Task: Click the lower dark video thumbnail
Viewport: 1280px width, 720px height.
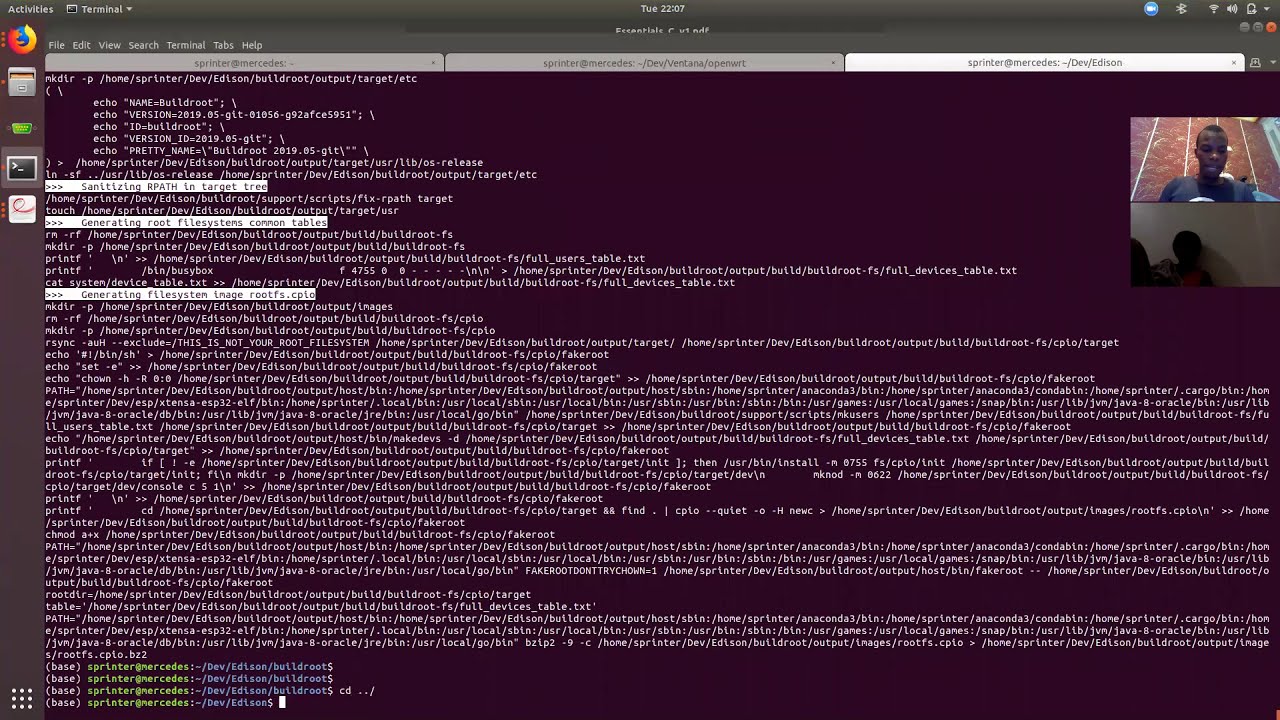Action: pos(1205,244)
